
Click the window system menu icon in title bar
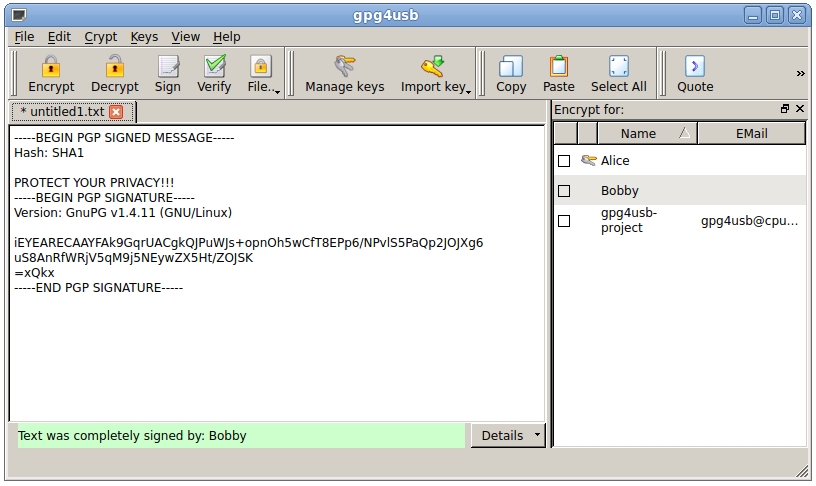coord(19,15)
